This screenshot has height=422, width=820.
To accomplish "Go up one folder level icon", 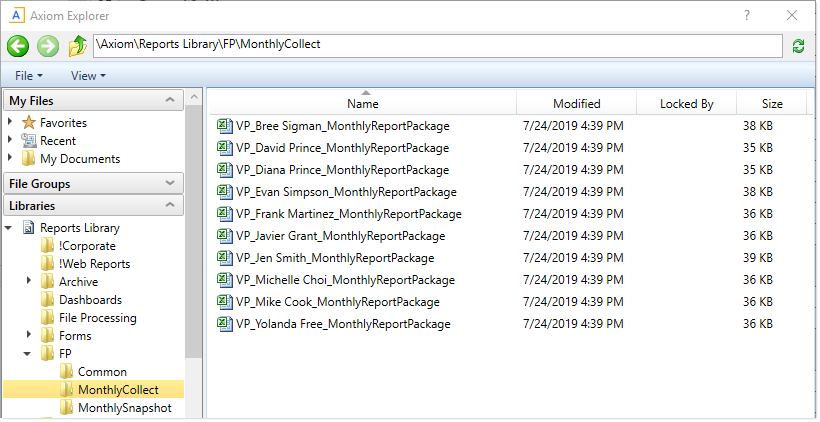I will point(77,46).
